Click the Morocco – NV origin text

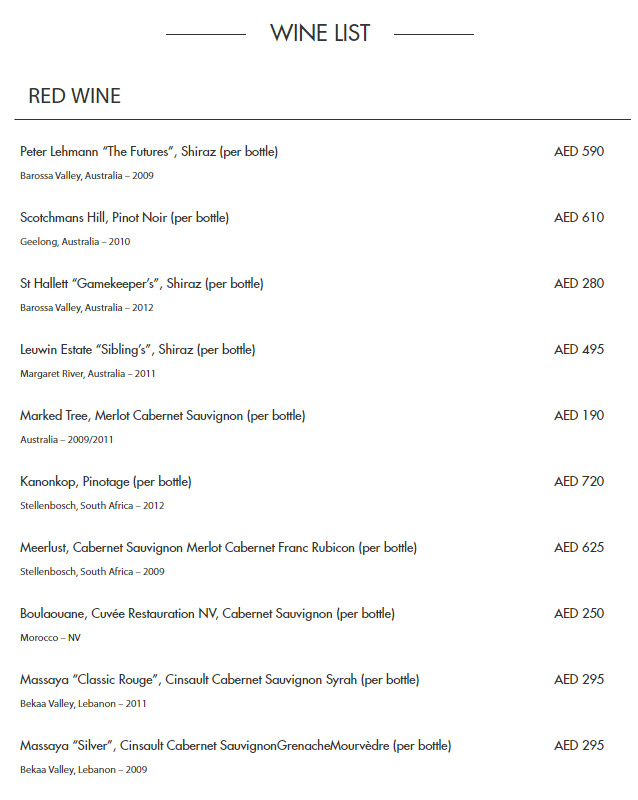[50, 638]
